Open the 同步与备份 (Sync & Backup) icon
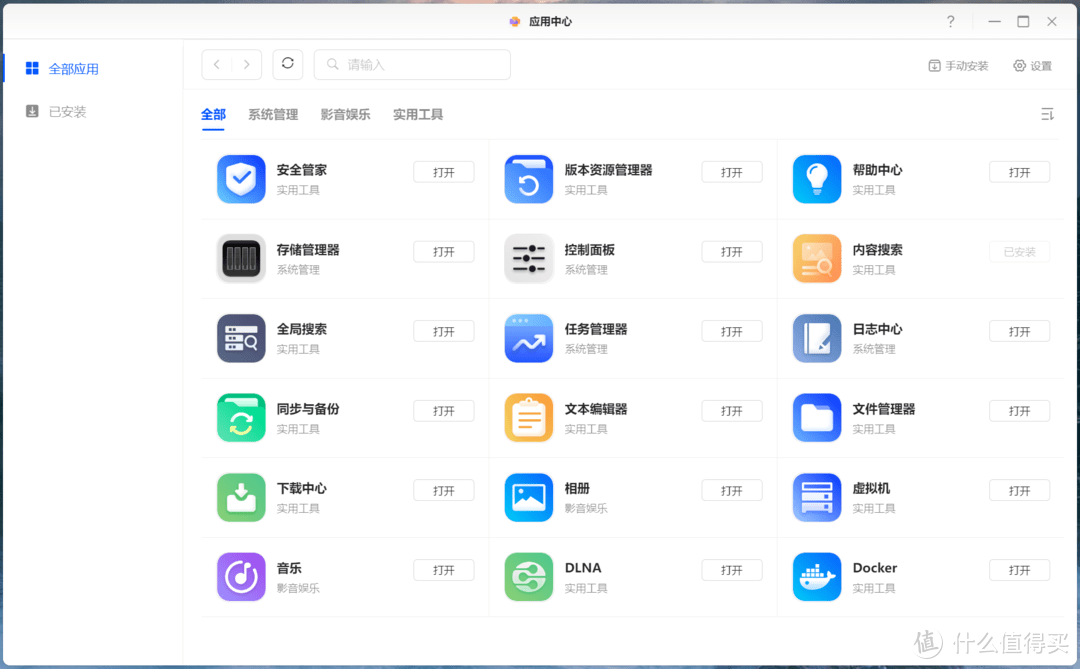1080x669 pixels. (x=241, y=417)
